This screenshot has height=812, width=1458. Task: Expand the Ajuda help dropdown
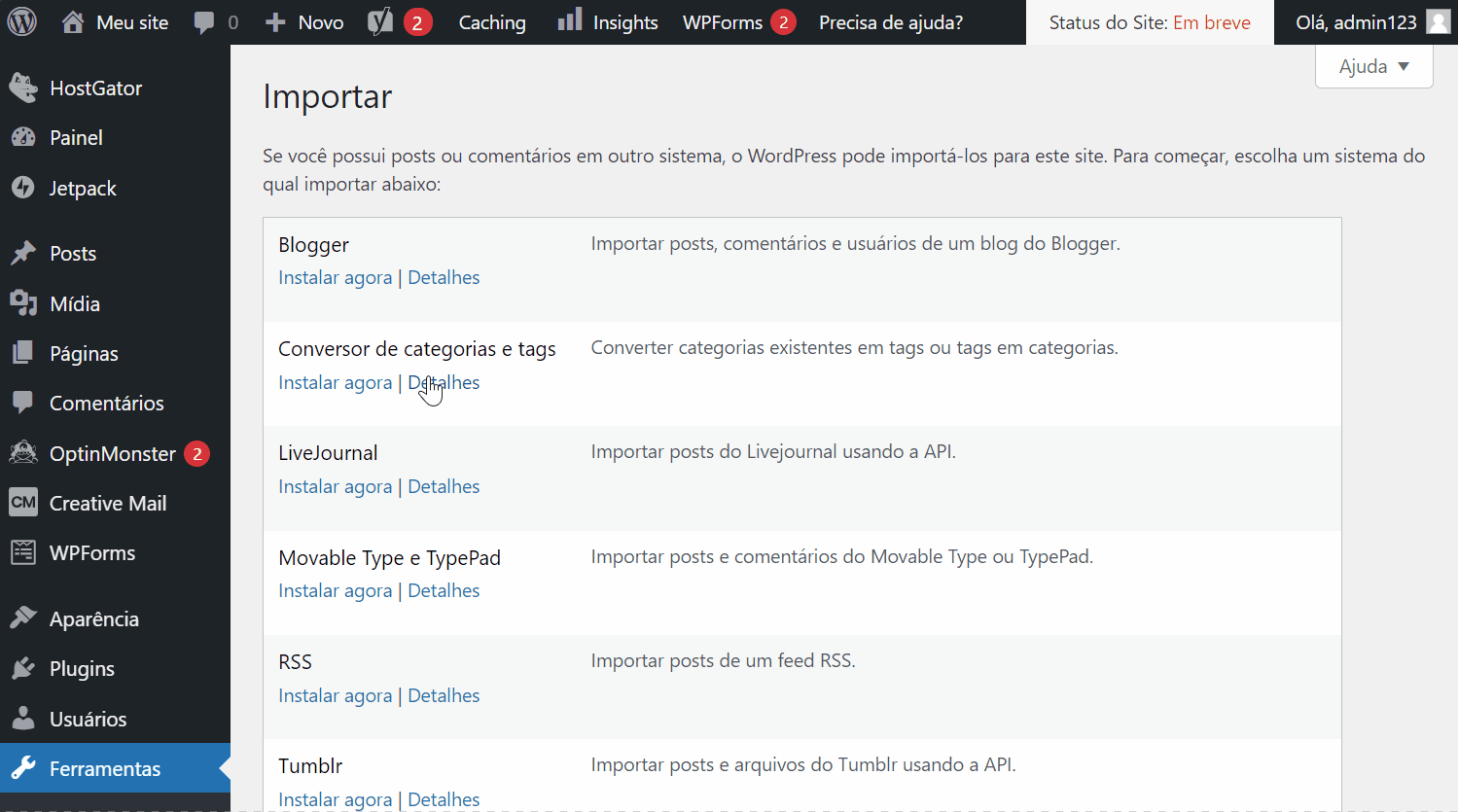[x=1373, y=66]
